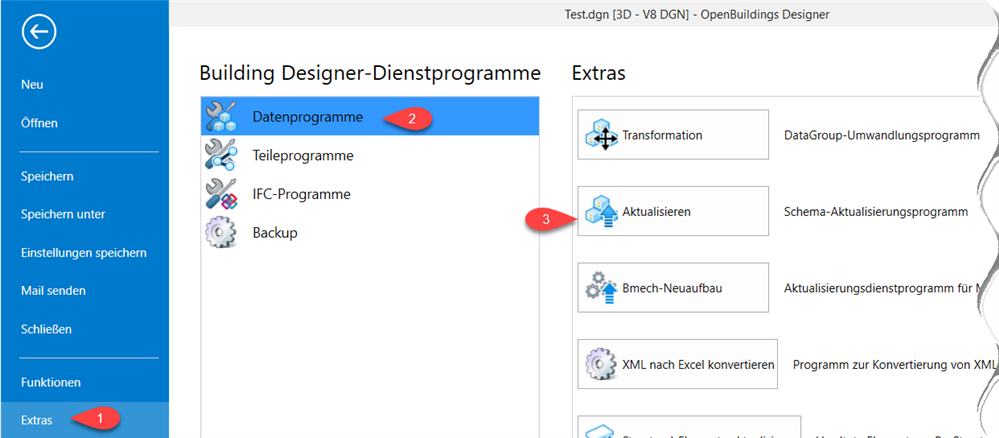Click the back arrow circle icon

pos(39,32)
